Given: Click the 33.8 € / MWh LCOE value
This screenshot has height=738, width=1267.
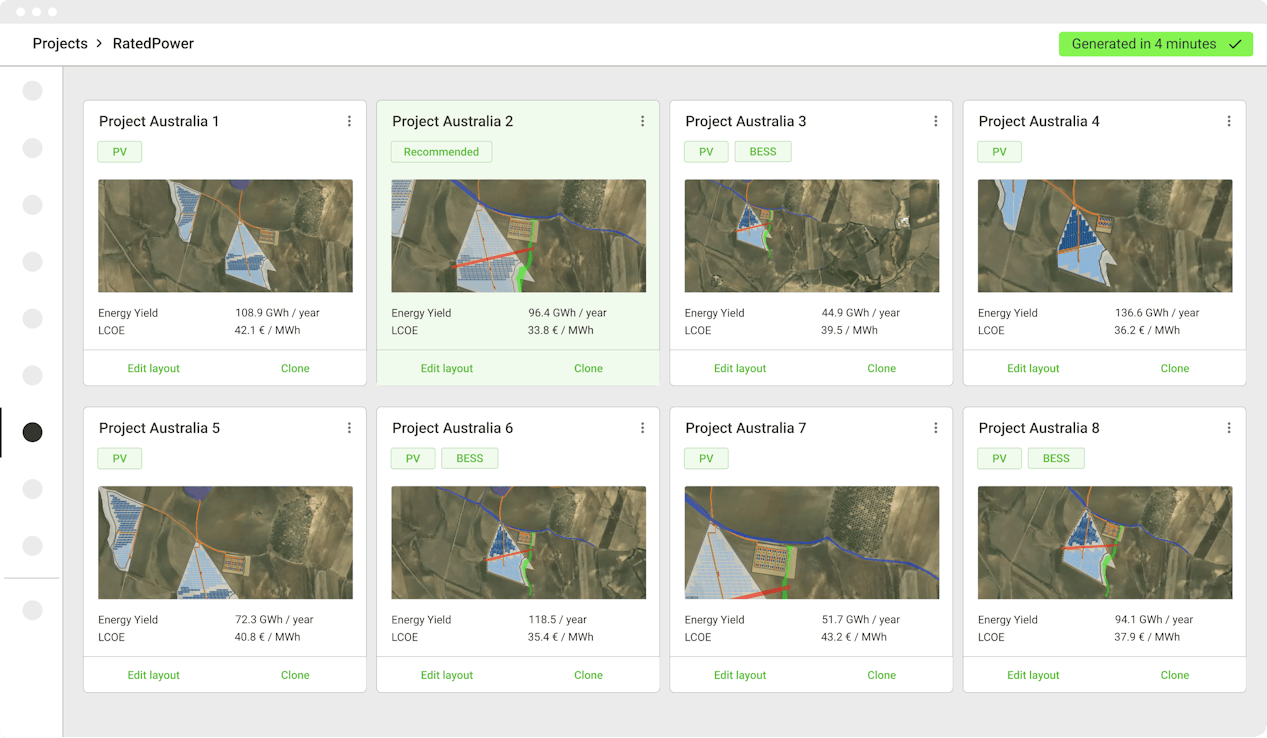Looking at the screenshot, I should pyautogui.click(x=561, y=330).
